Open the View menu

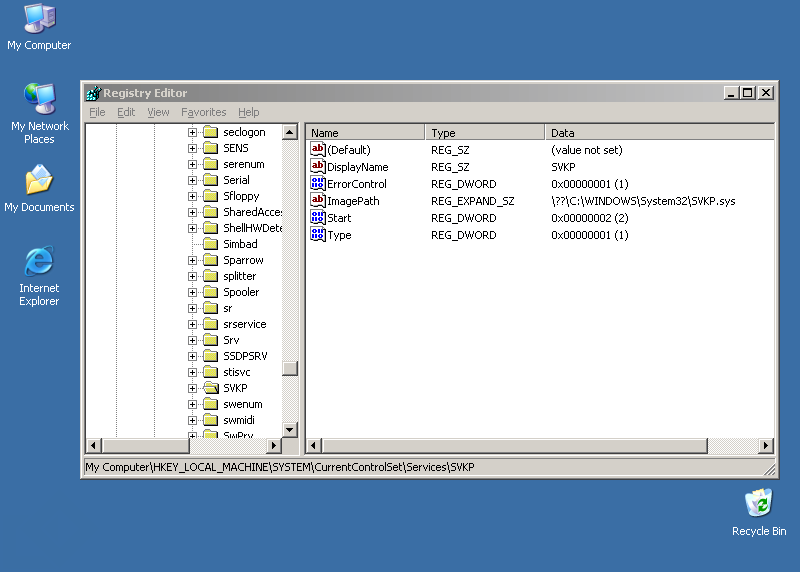(x=158, y=112)
